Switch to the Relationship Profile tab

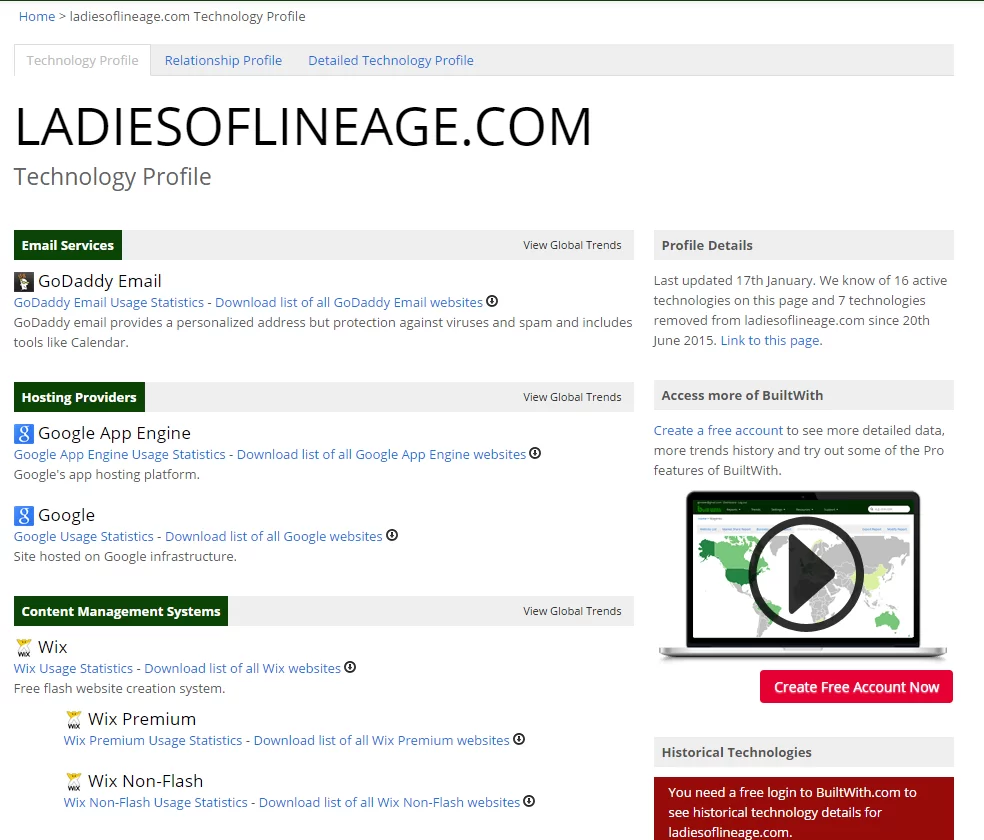tap(223, 60)
